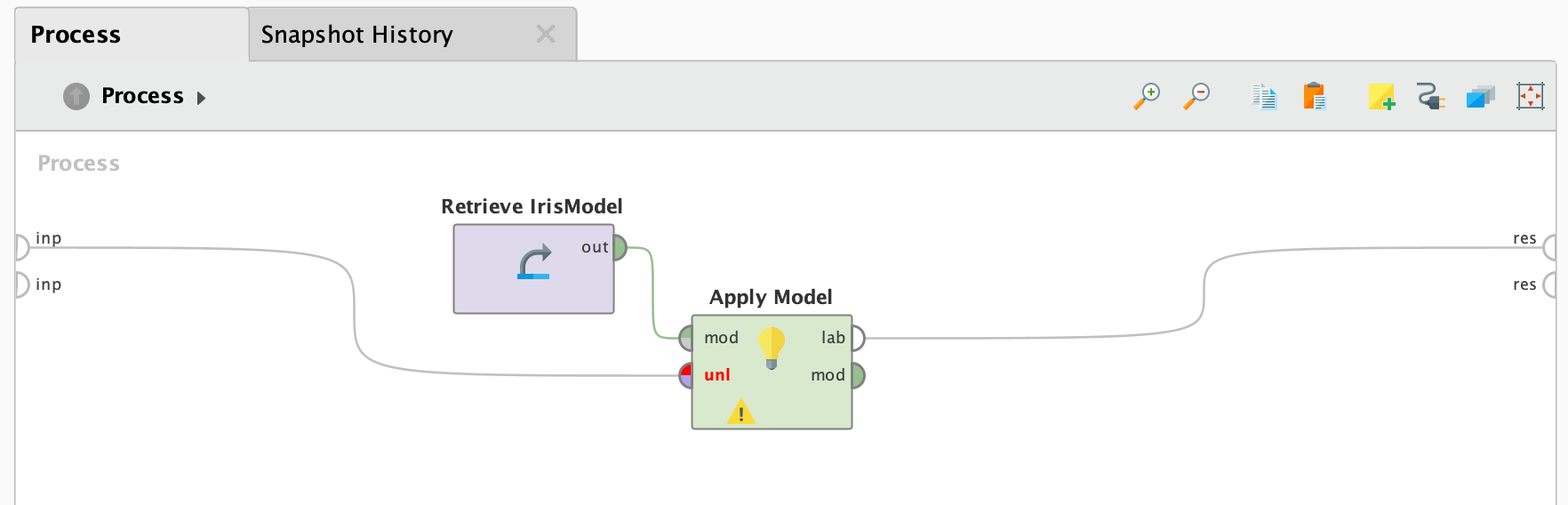Viewport: 1568px width, 505px height.
Task: Click the zoom in magnifier icon
Action: 1147,96
